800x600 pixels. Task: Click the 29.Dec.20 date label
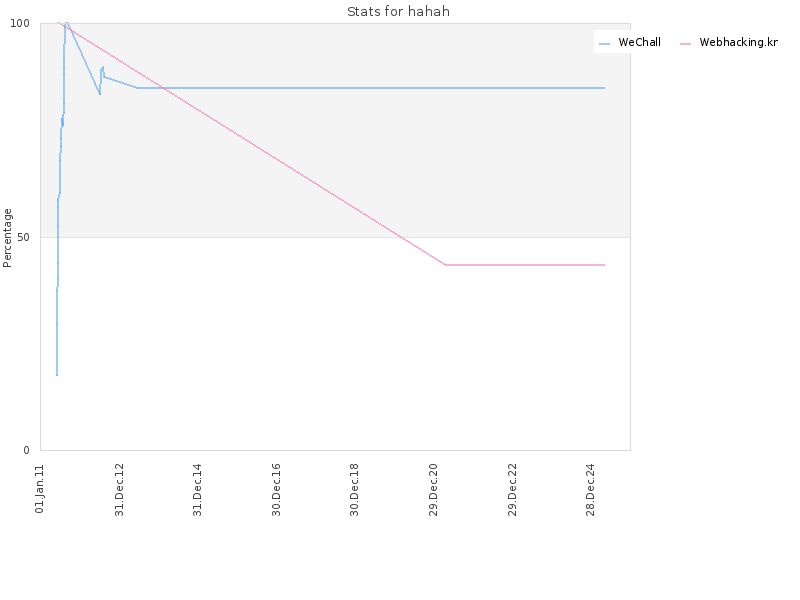pos(434,490)
